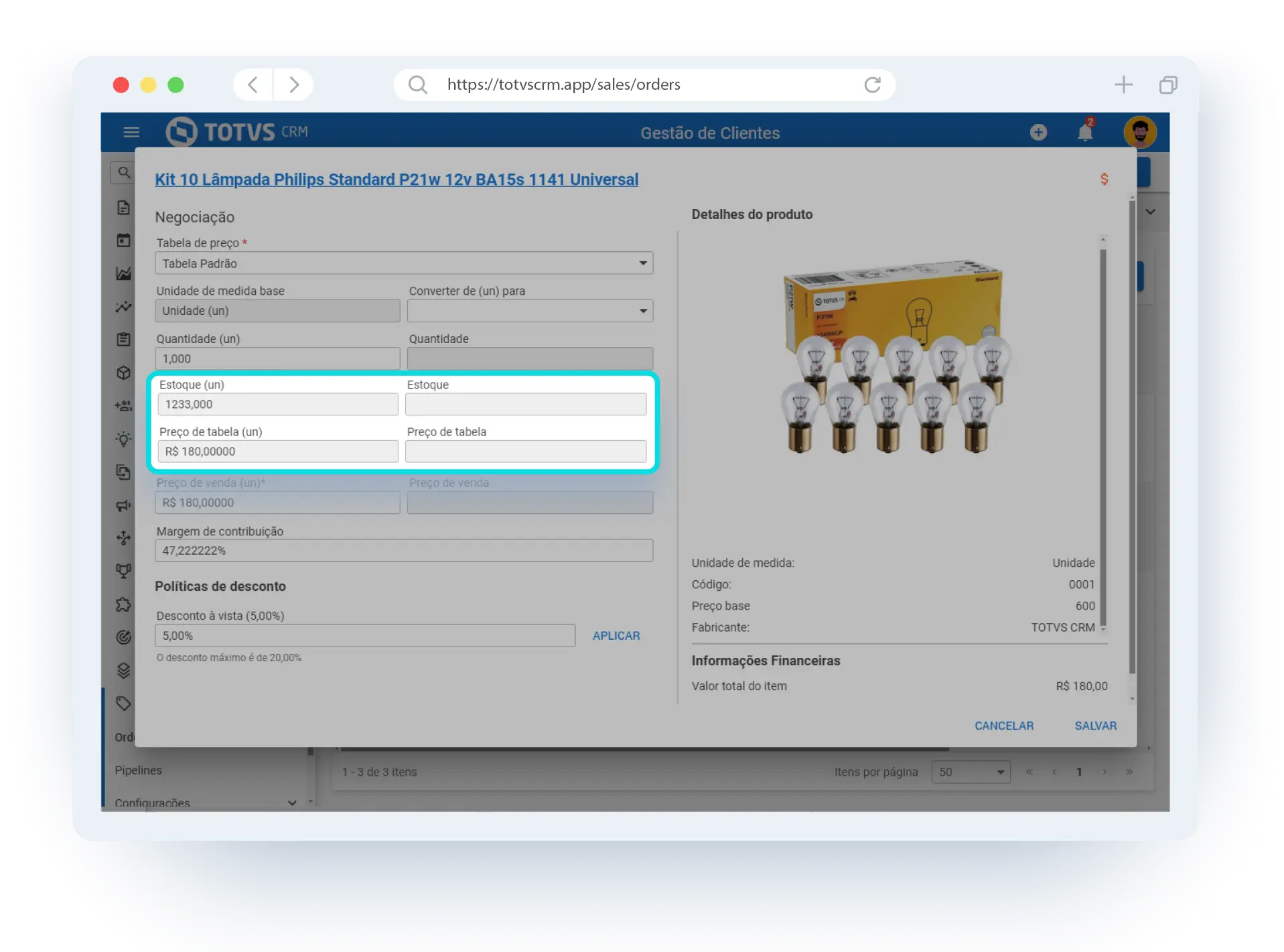Click the search magnifier in sidebar
The width and height of the screenshot is (1284, 952).
tap(124, 173)
